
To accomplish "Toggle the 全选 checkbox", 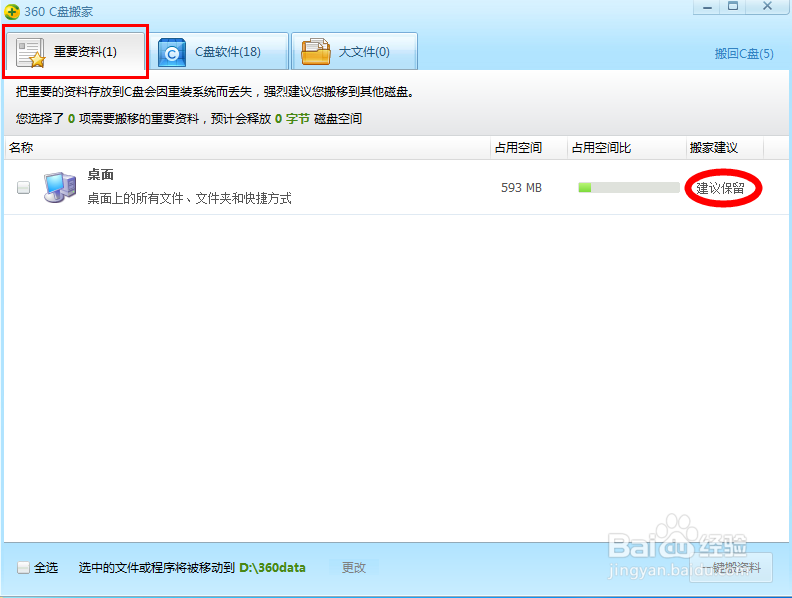I will [23, 567].
